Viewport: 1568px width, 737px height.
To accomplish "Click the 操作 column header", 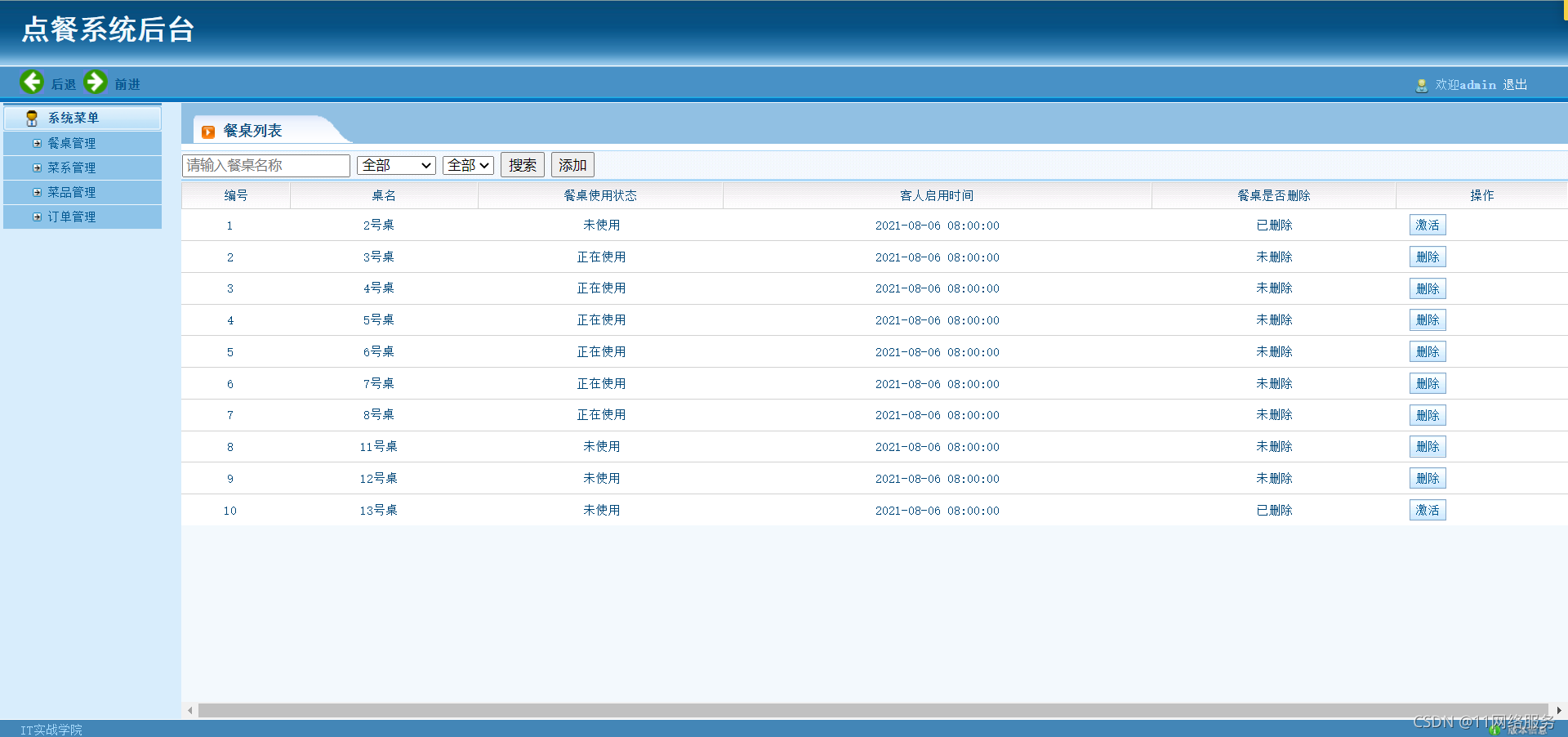I will click(x=1482, y=195).
